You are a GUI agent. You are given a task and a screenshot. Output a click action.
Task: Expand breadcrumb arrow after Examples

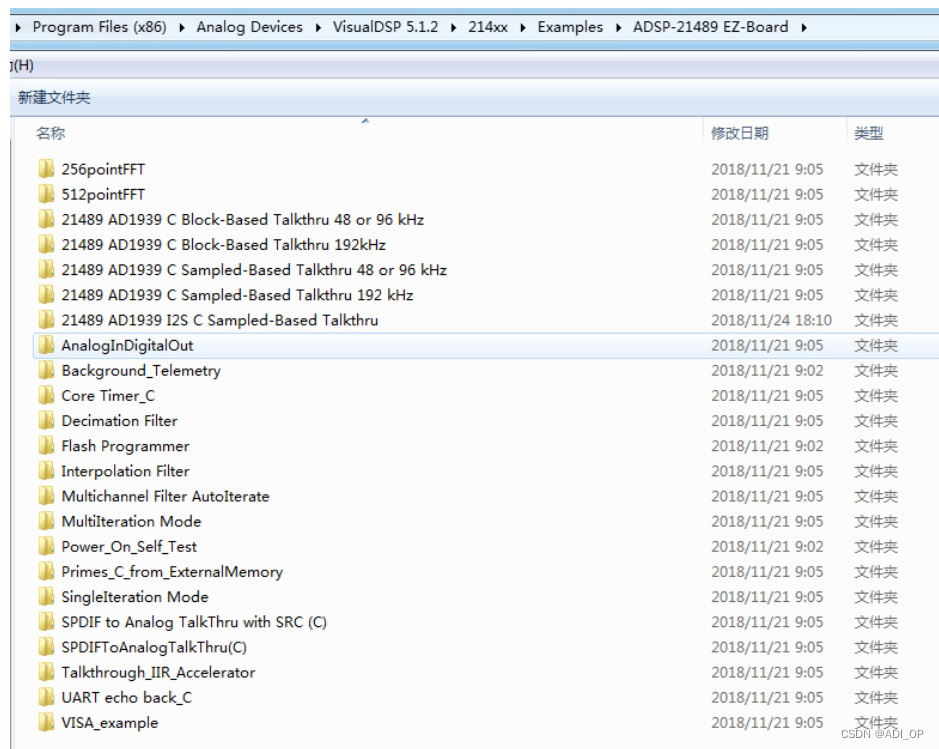(618, 28)
